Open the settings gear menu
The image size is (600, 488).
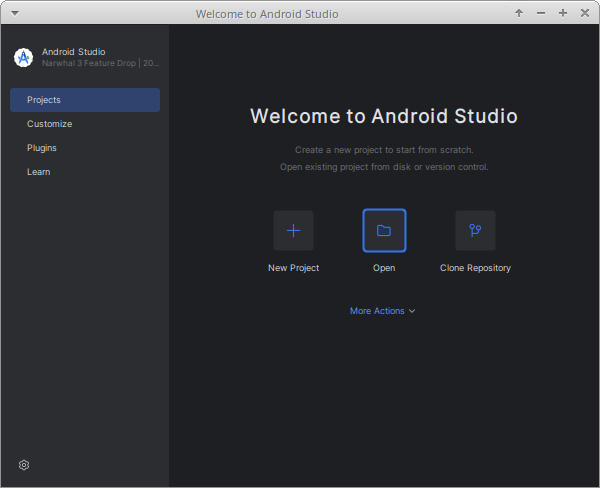coord(24,465)
